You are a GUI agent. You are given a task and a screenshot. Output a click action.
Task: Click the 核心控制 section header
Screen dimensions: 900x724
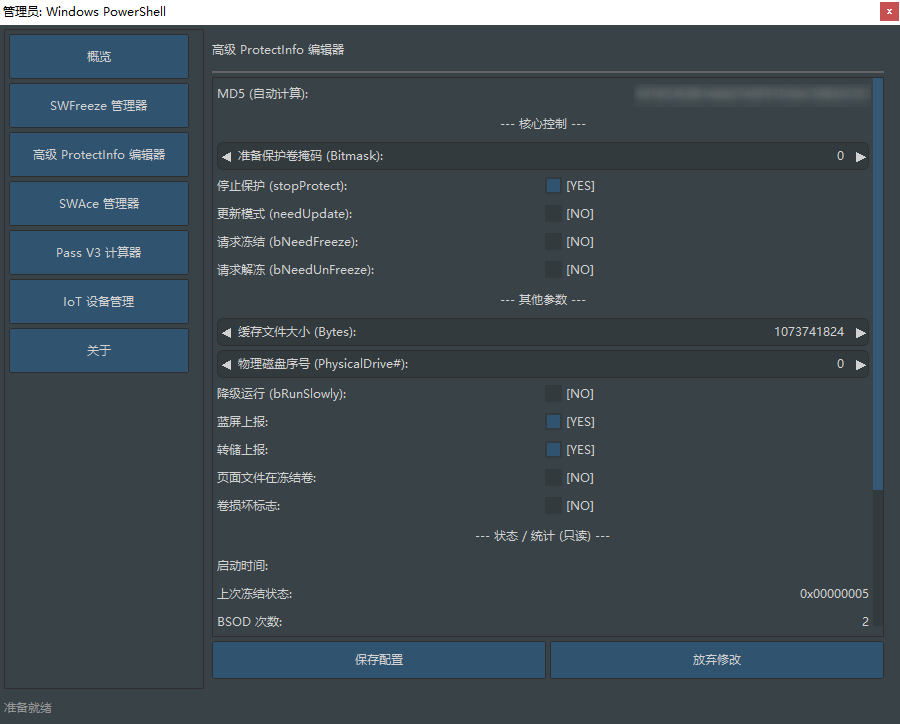coord(542,124)
